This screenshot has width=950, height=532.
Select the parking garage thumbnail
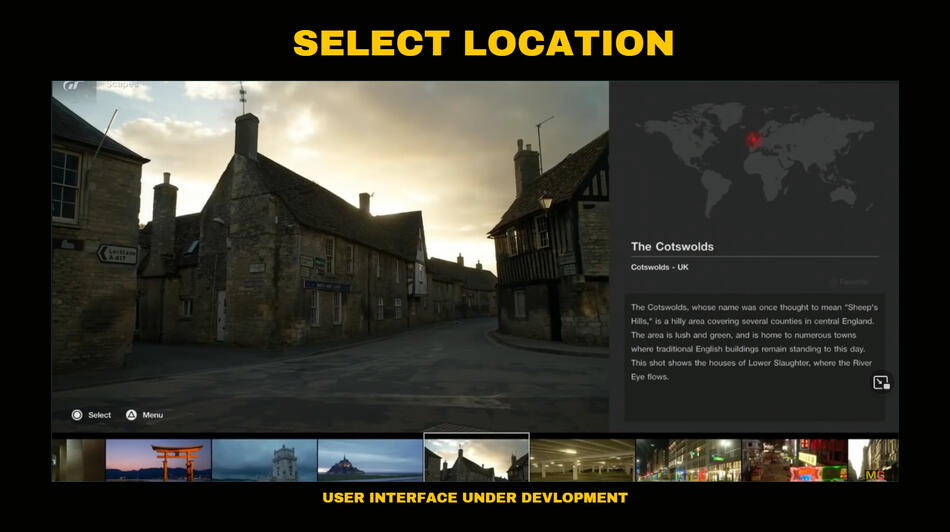tap(582, 460)
